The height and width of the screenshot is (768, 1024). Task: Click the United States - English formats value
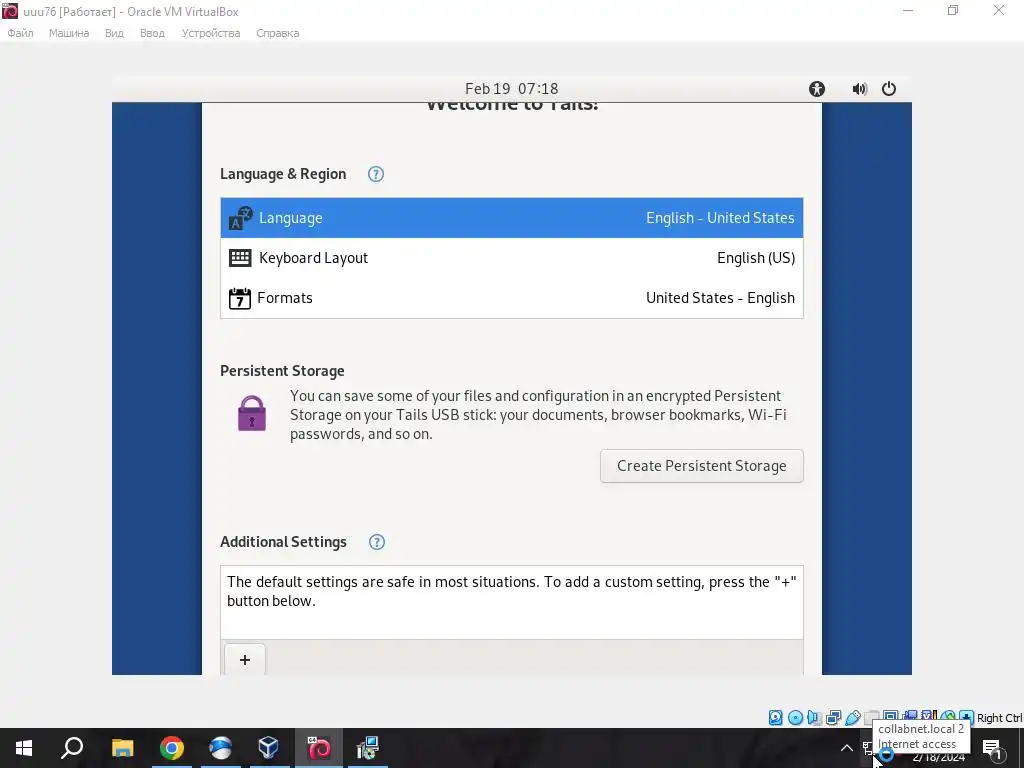720,298
